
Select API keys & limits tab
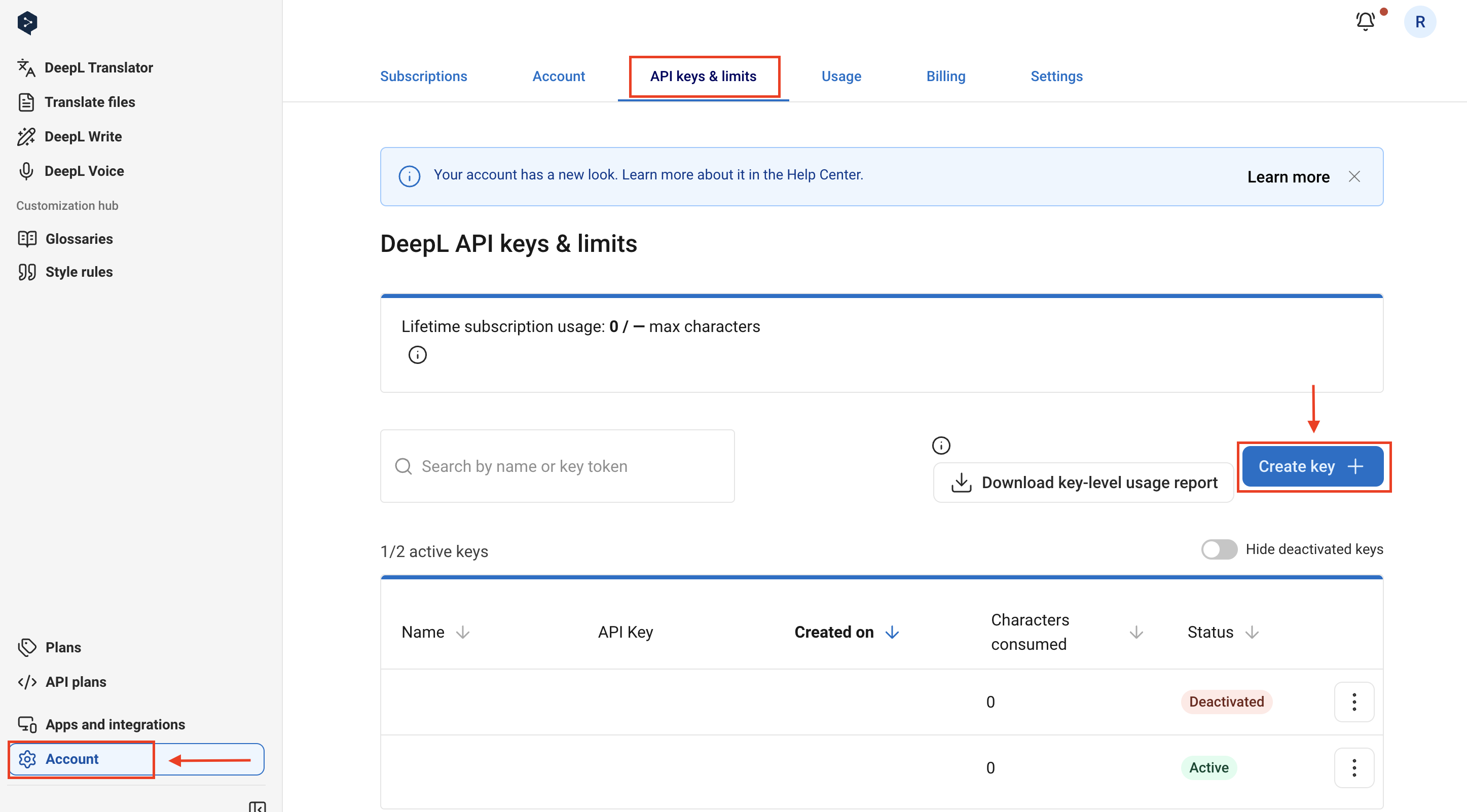[x=703, y=77]
